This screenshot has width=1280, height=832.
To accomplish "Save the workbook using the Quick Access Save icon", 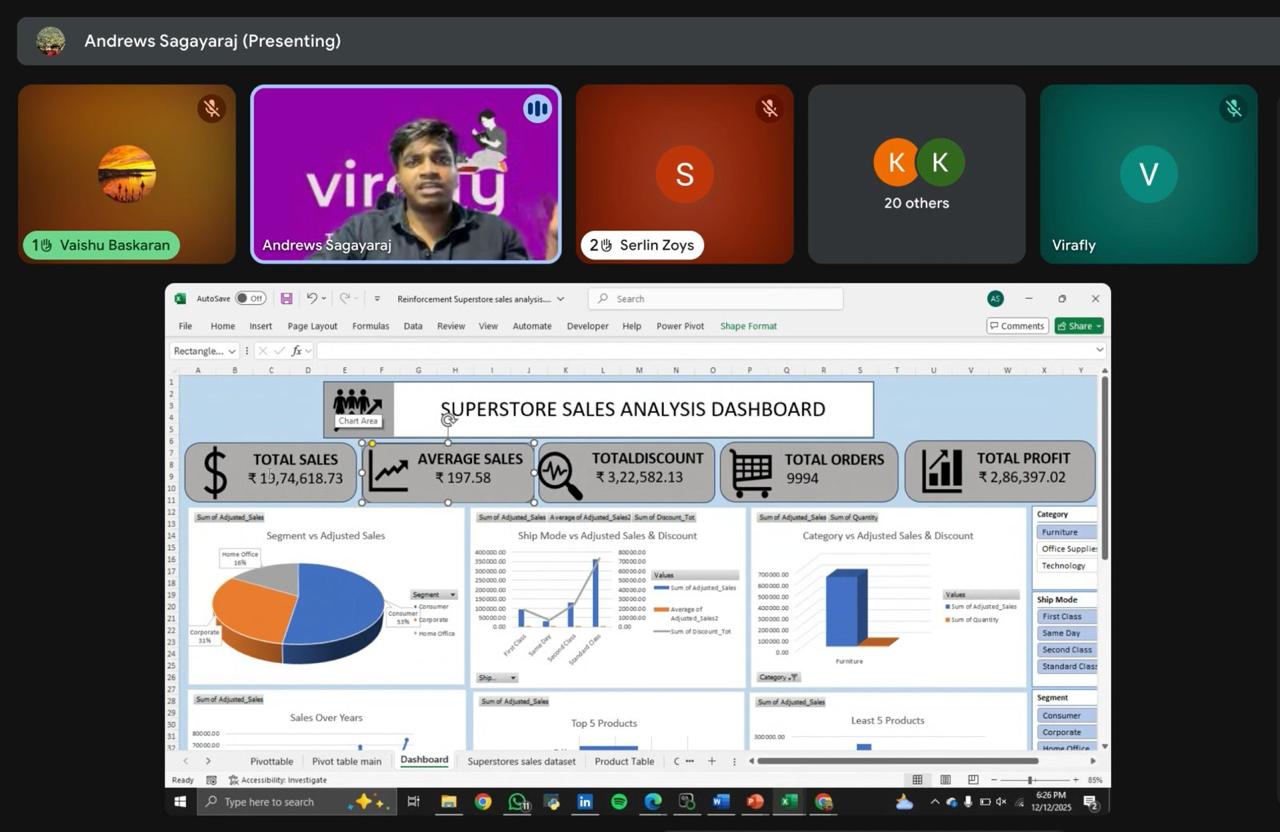I will [x=287, y=298].
